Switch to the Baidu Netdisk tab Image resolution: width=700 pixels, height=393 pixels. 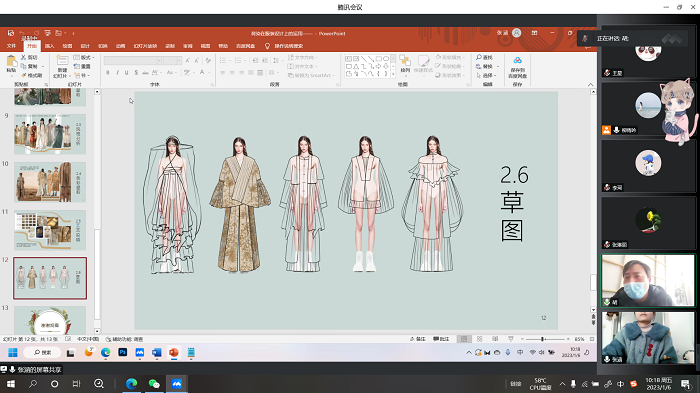(246, 46)
